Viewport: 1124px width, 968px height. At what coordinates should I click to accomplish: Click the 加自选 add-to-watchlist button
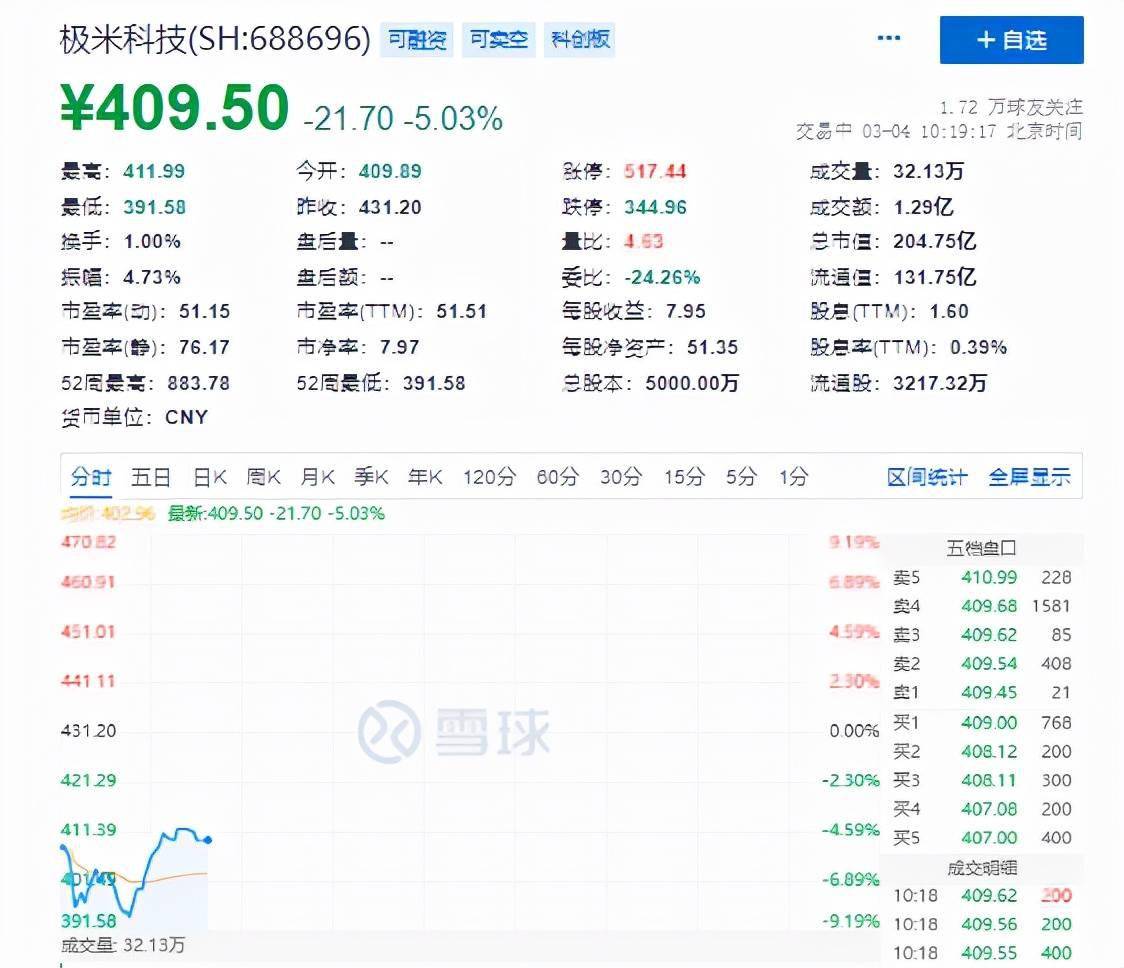click(x=1012, y=42)
